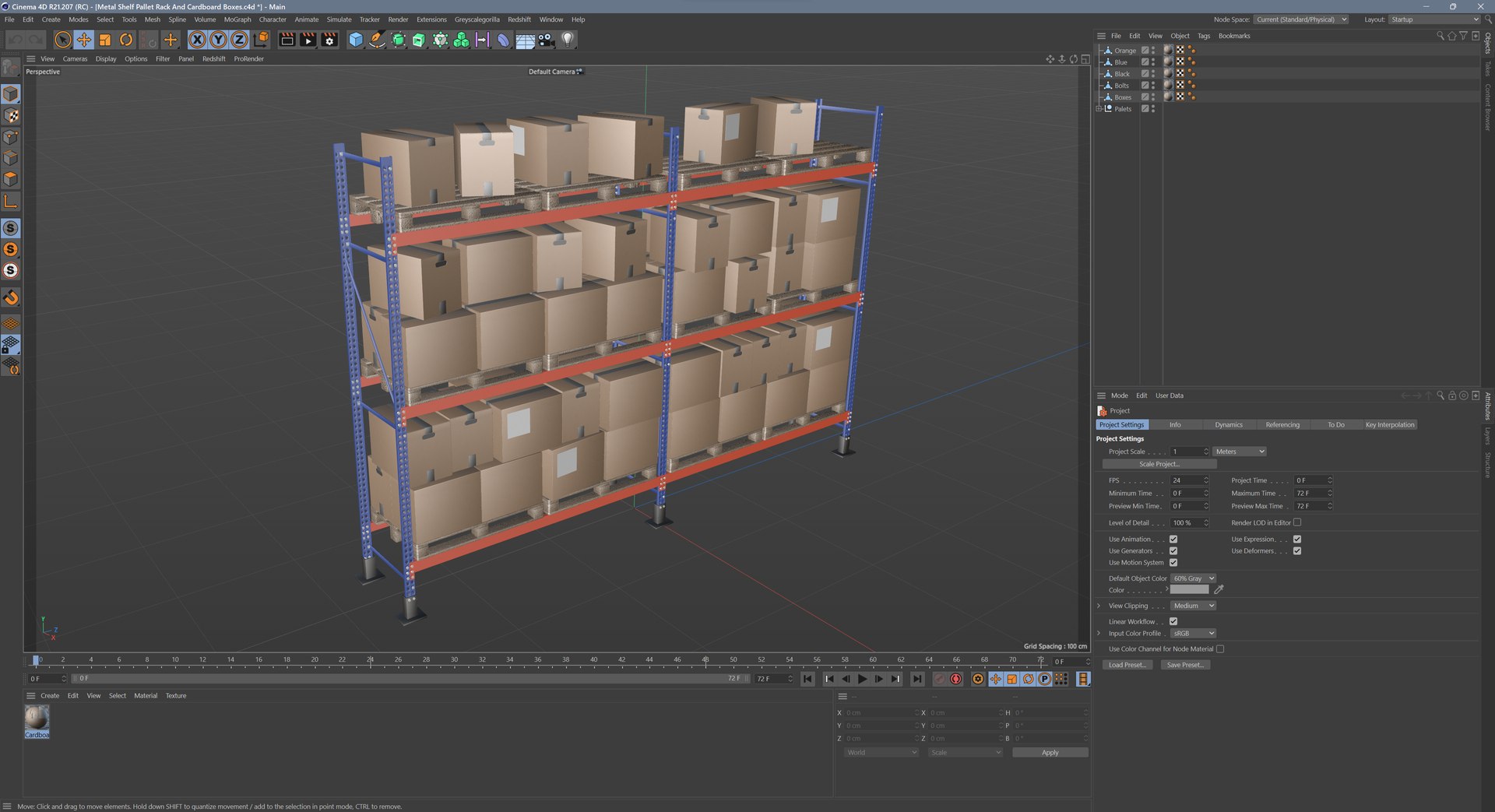Toggle the X axis lock

click(198, 40)
